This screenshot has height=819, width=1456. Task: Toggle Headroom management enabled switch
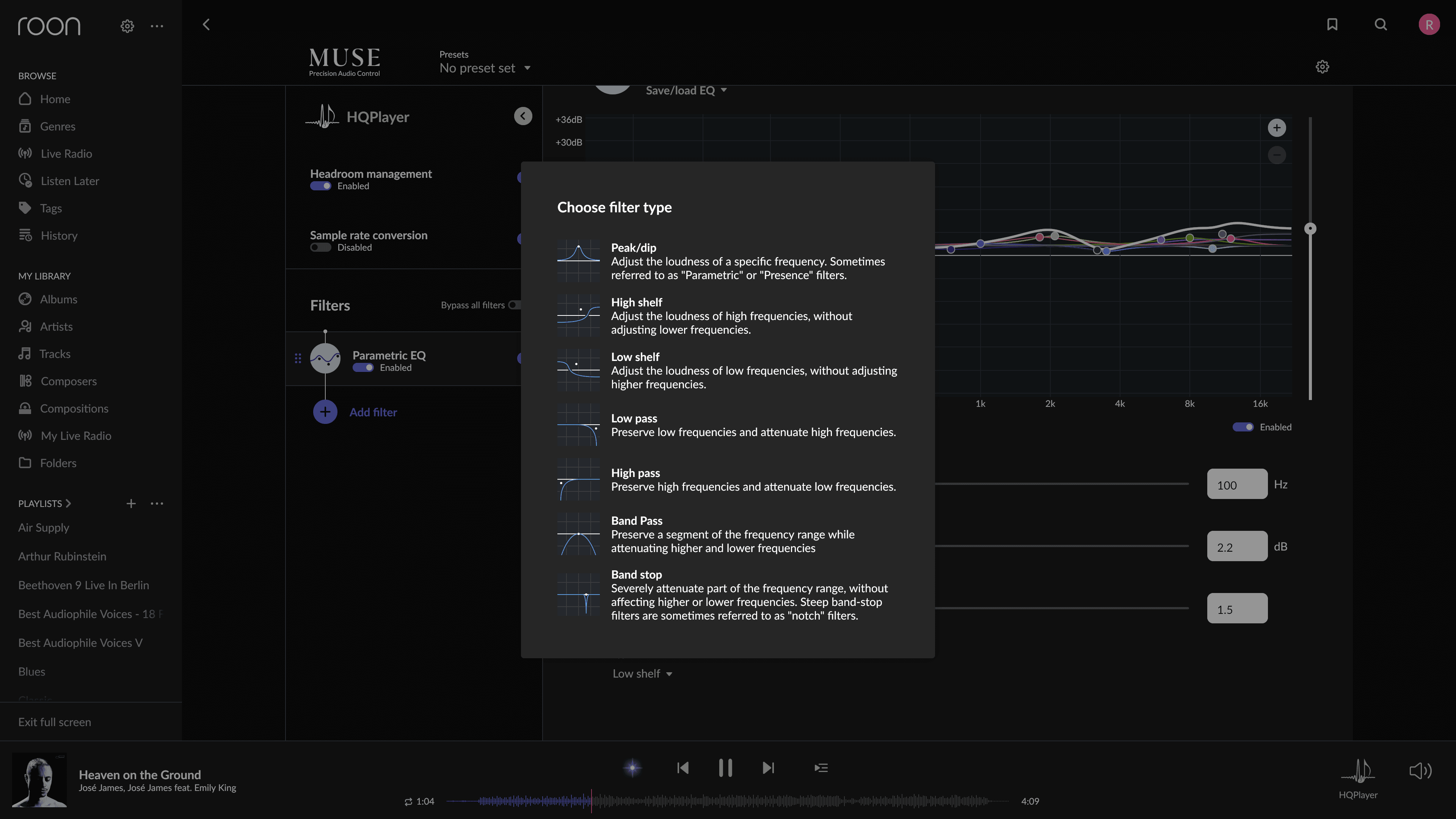[320, 186]
